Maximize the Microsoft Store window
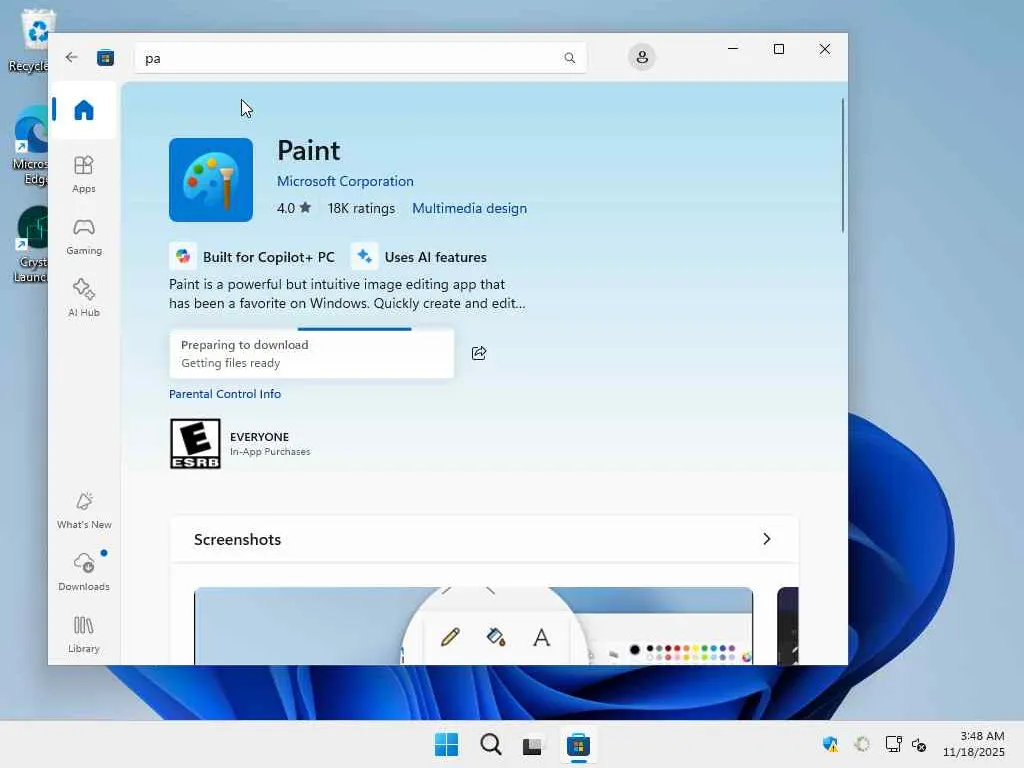The width and height of the screenshot is (1024, 768). tap(778, 49)
